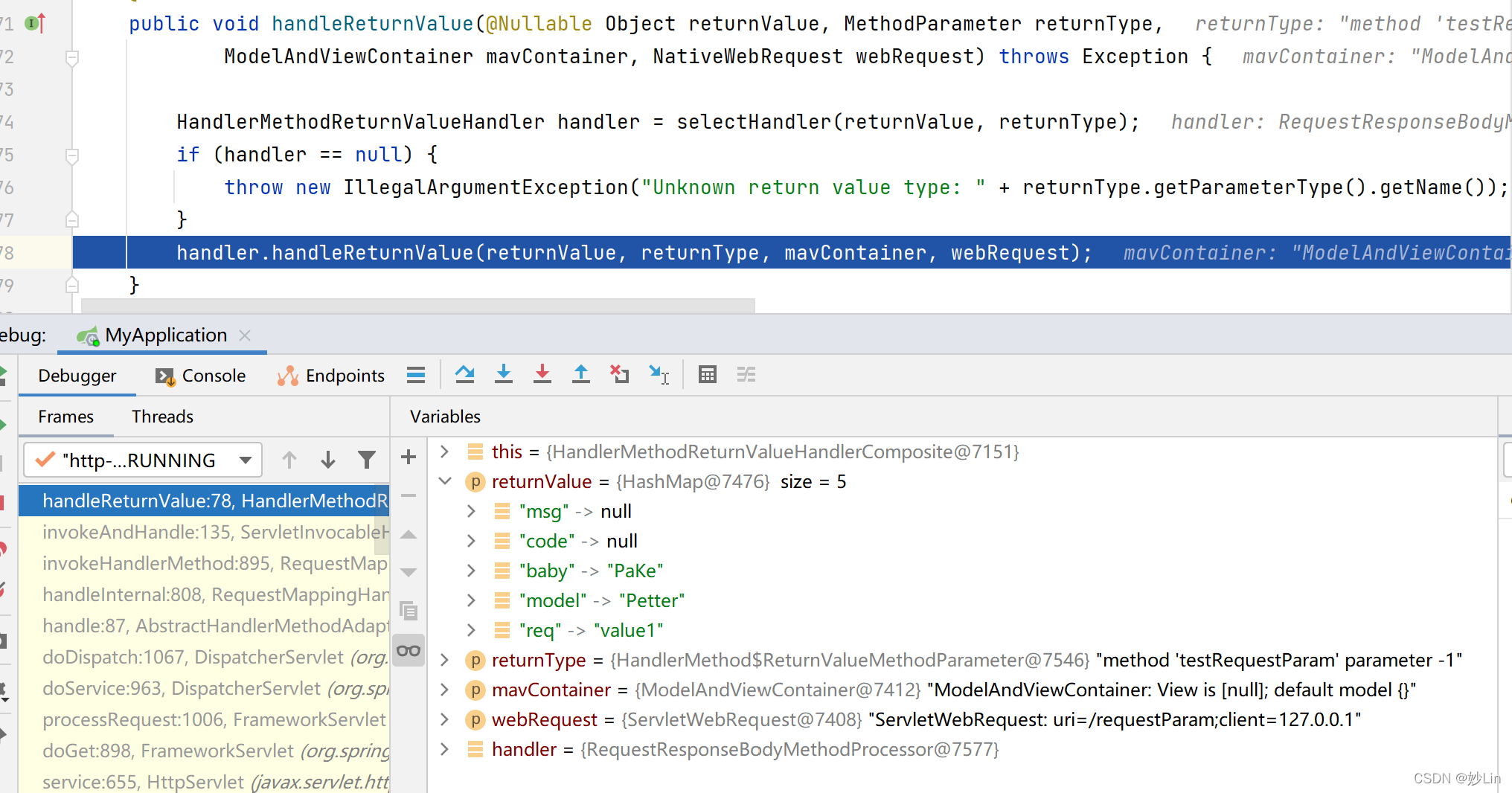Switch to the Threads tab

click(161, 417)
